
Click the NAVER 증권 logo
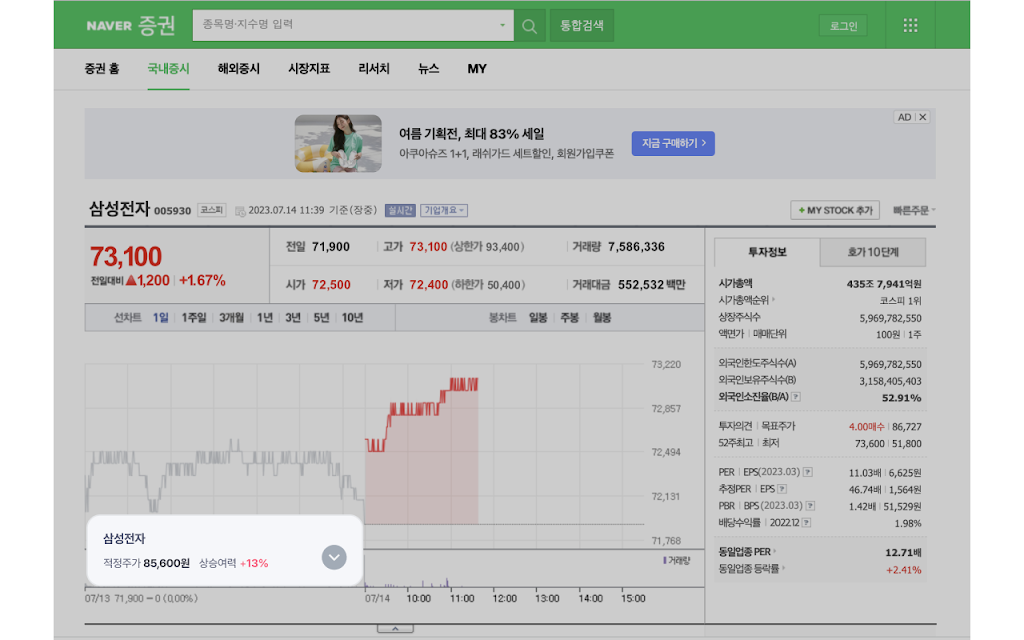pos(131,25)
